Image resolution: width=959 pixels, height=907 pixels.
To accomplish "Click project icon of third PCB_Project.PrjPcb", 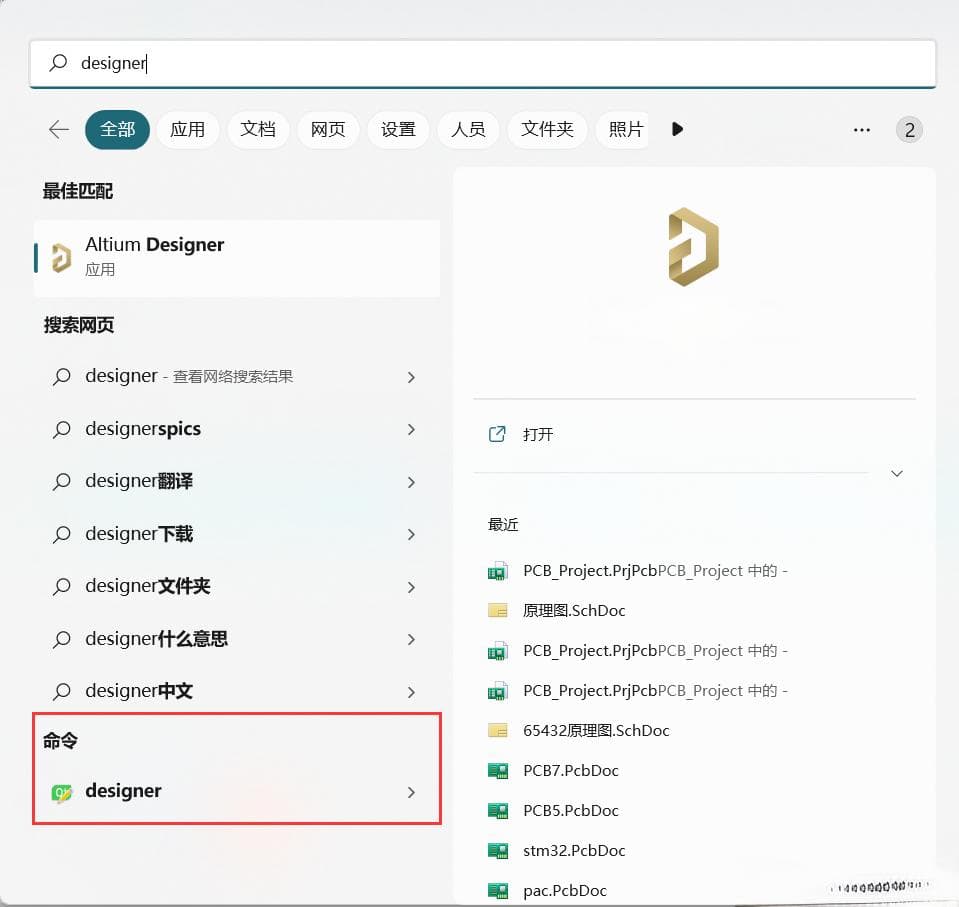I will coord(498,690).
